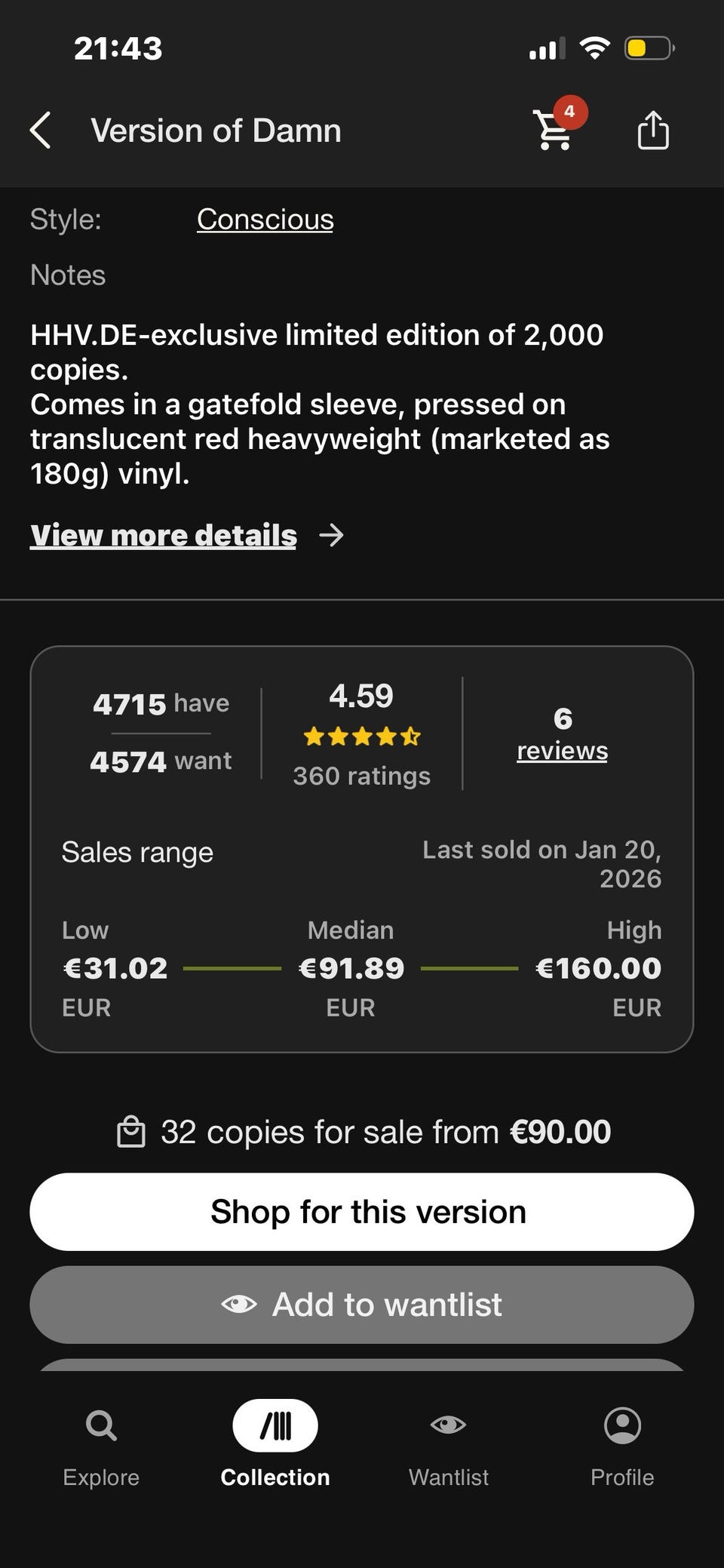The height and width of the screenshot is (1568, 724).
Task: Tap the 4.59 average rating
Action: point(361,696)
